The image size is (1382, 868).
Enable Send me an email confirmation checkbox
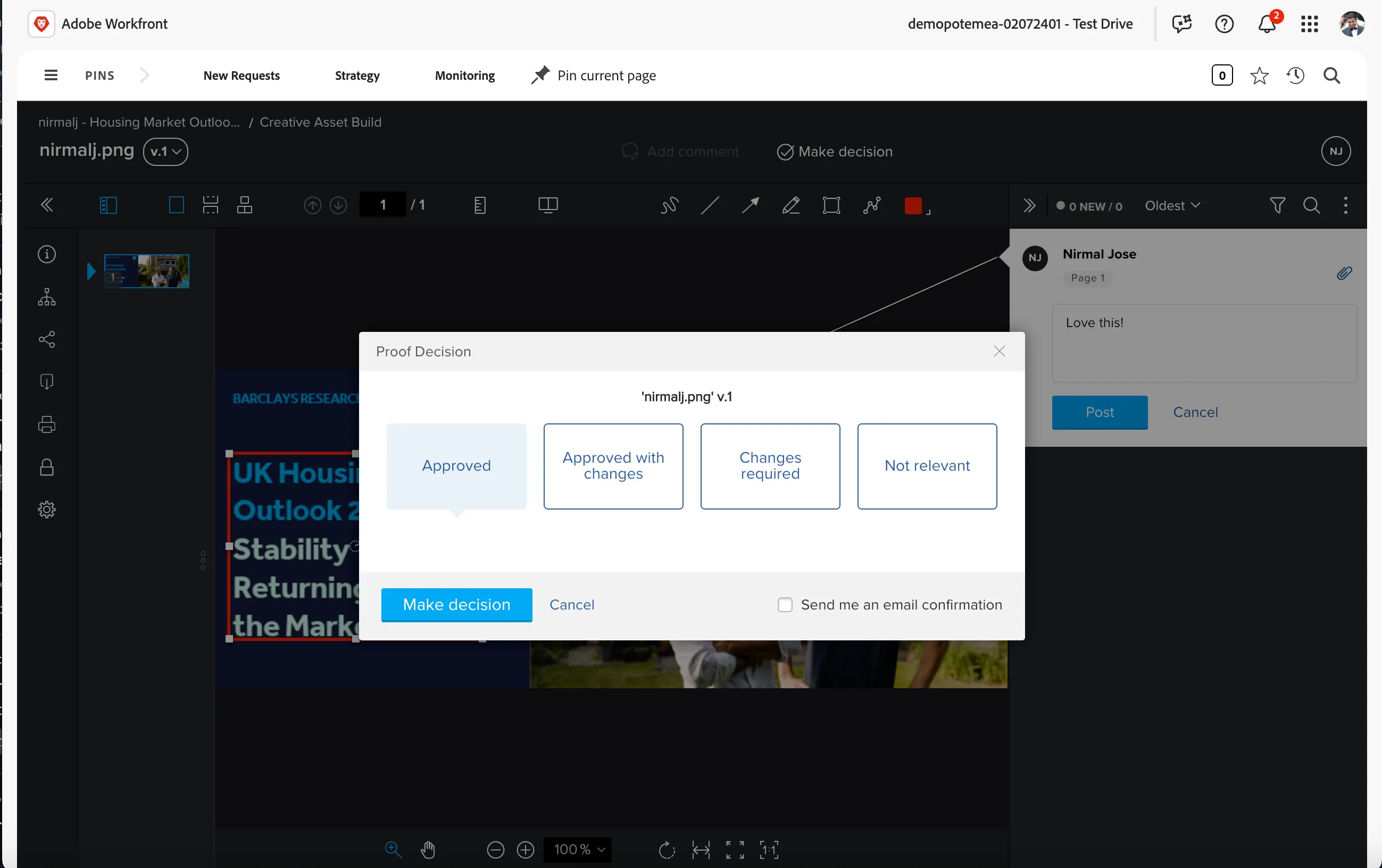click(x=785, y=605)
